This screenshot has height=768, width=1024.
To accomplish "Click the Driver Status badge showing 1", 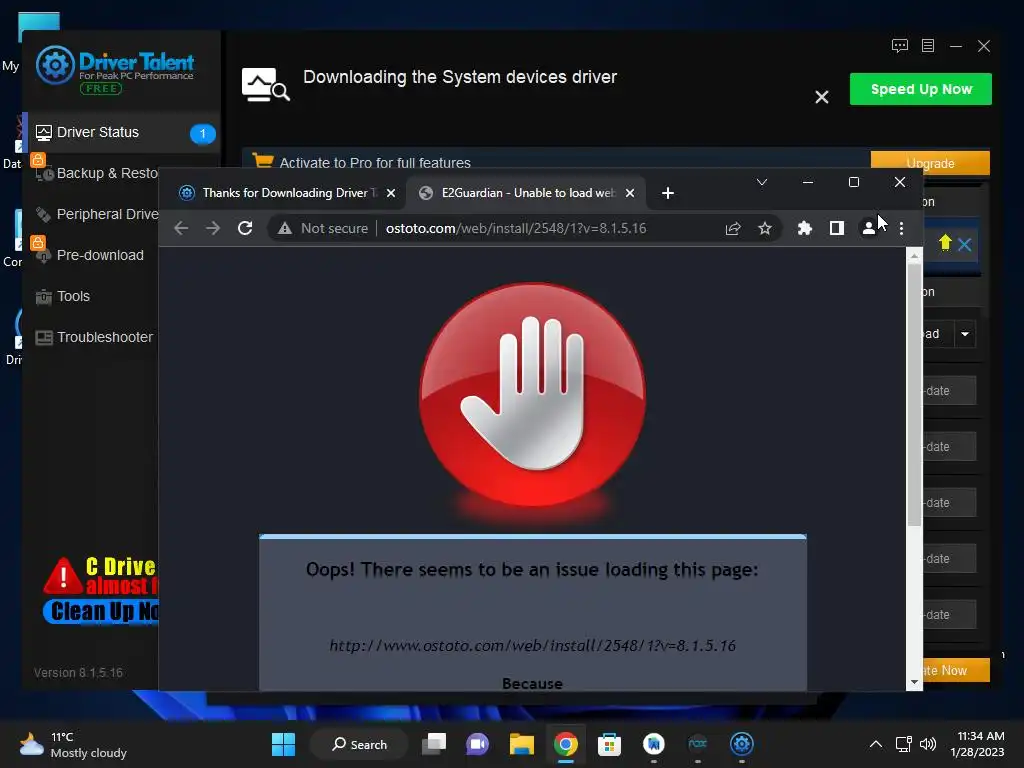I will pos(202,134).
